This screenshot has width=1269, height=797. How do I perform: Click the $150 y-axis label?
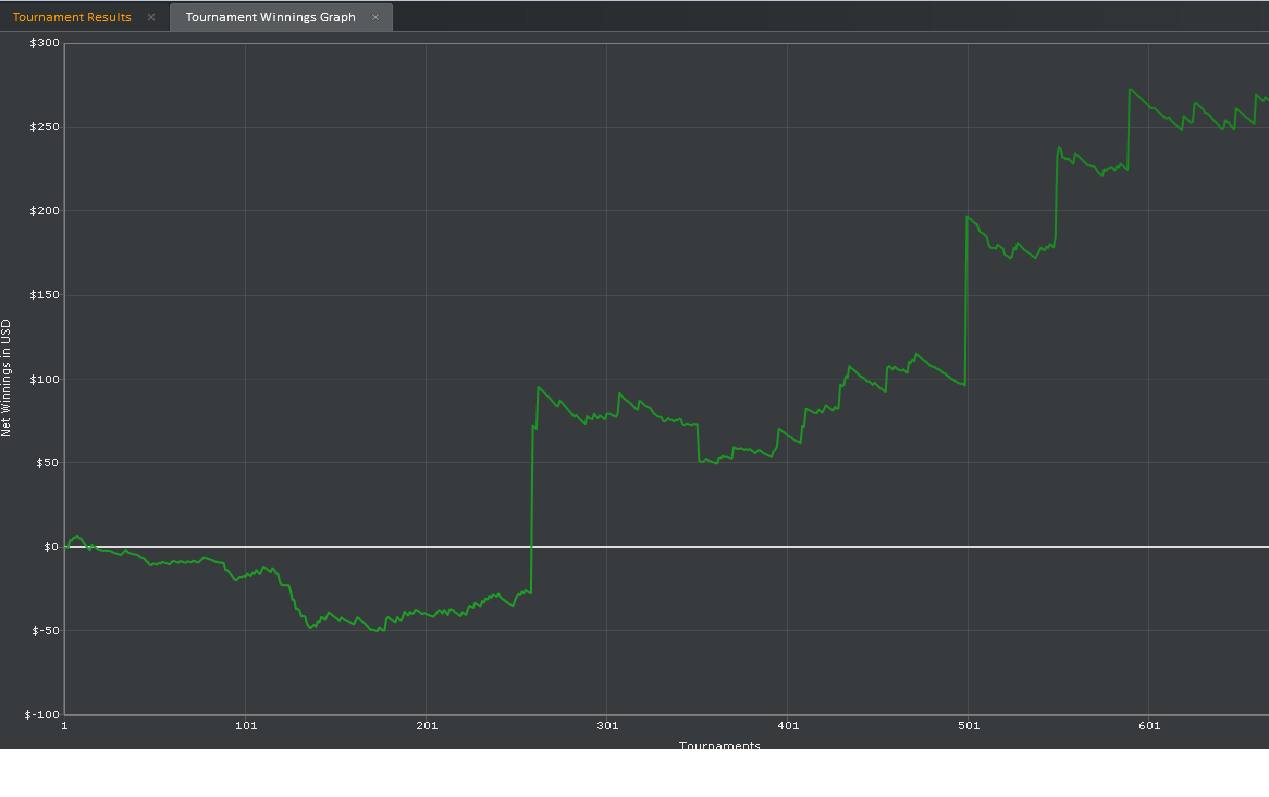45,295
